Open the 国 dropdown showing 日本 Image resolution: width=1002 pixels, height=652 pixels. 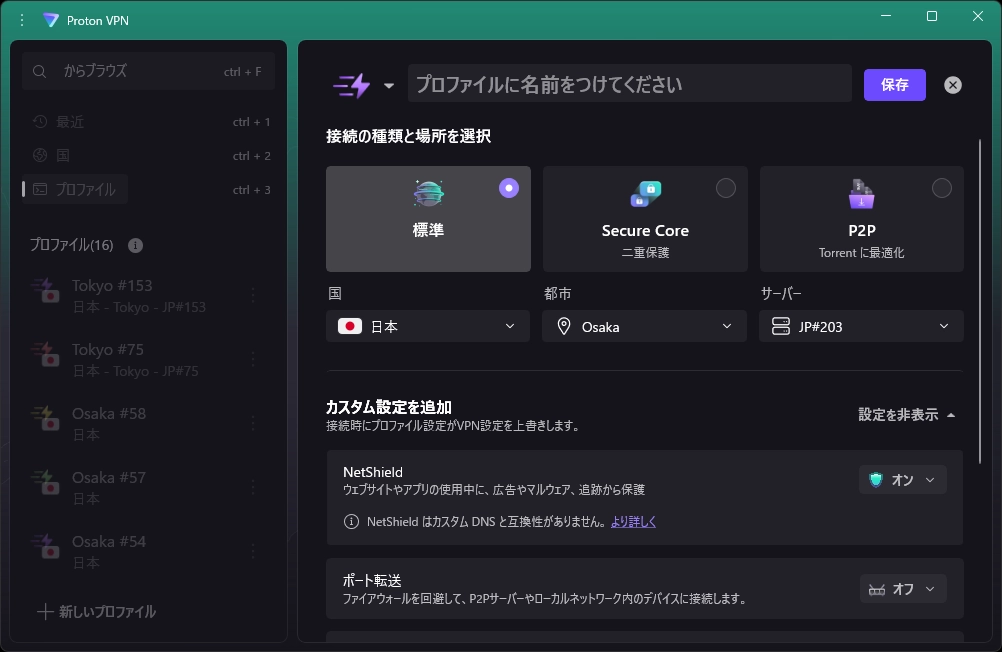(428, 326)
